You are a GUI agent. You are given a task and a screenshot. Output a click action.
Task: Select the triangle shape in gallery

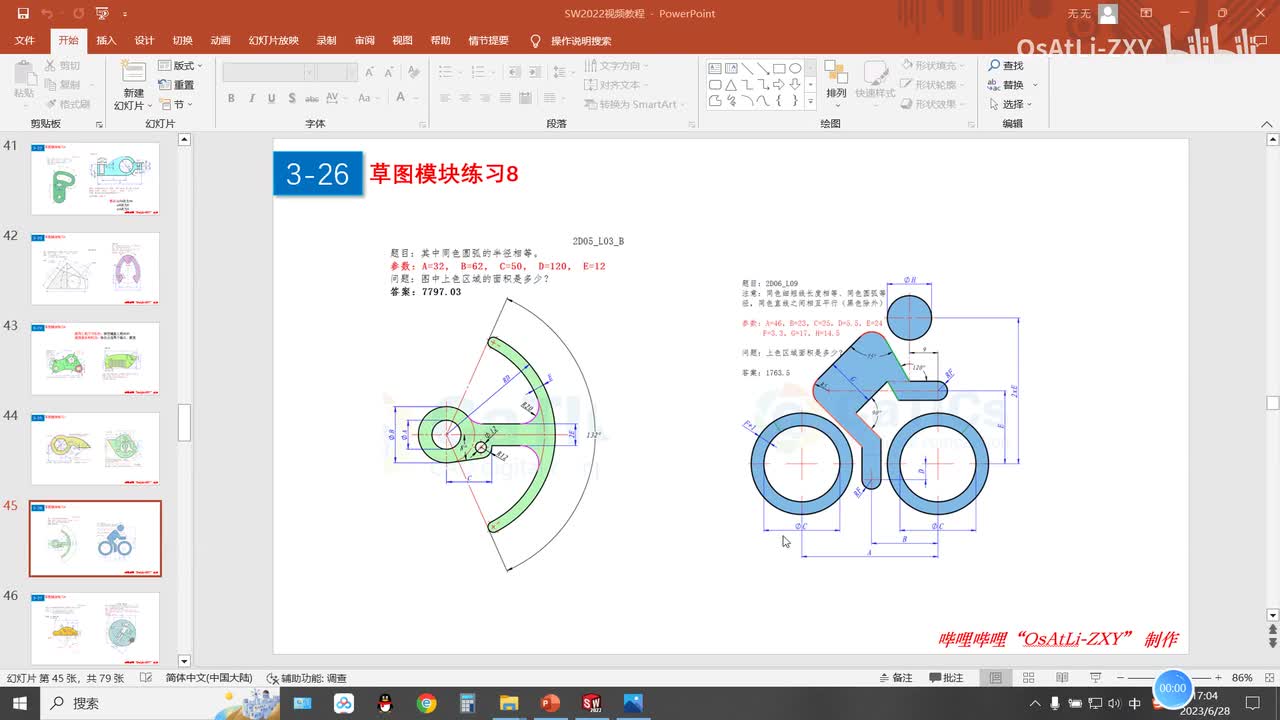[731, 85]
